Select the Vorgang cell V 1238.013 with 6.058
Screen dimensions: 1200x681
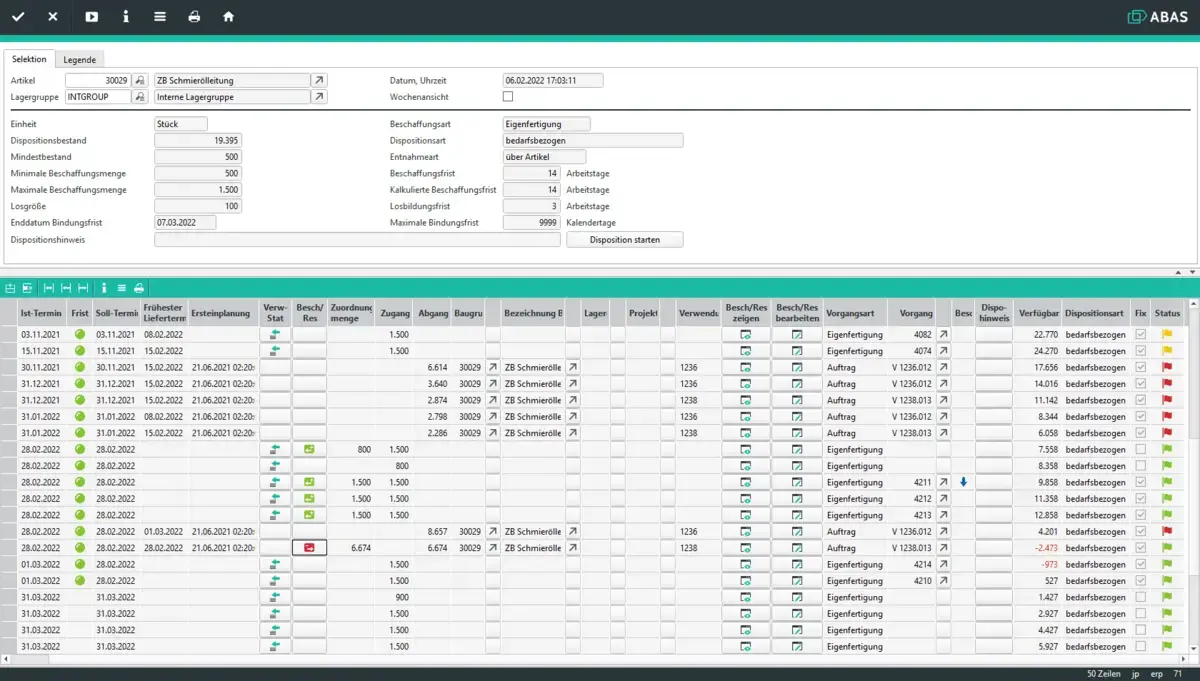910,433
